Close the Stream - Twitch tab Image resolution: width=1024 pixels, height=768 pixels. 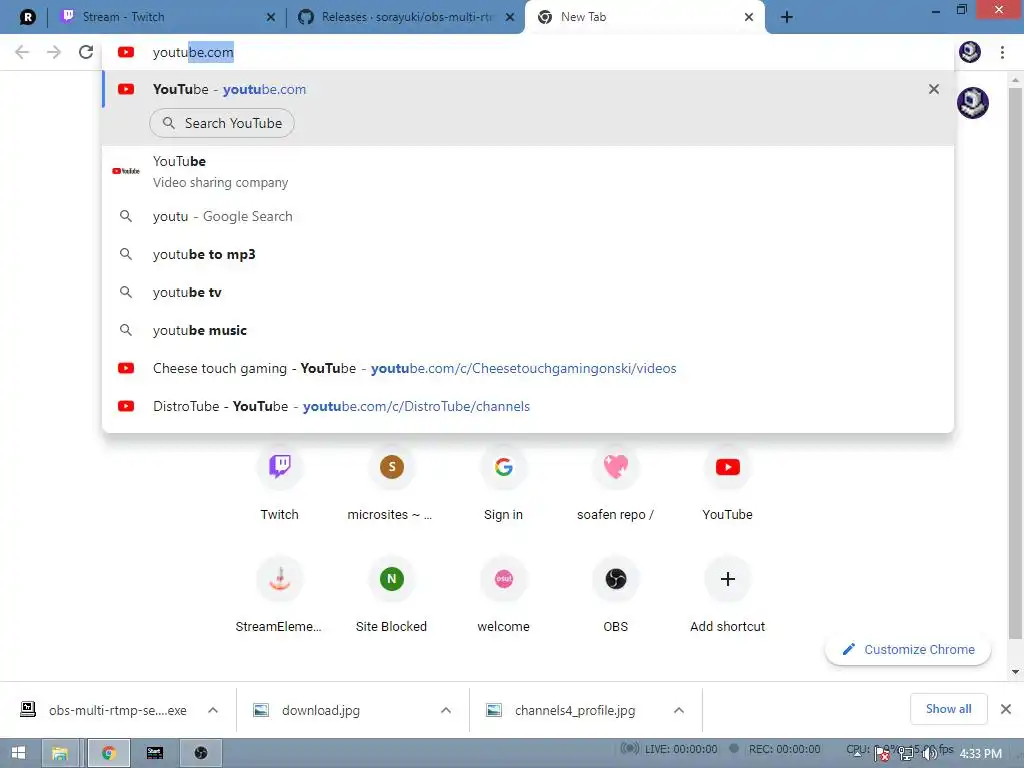[270, 18]
